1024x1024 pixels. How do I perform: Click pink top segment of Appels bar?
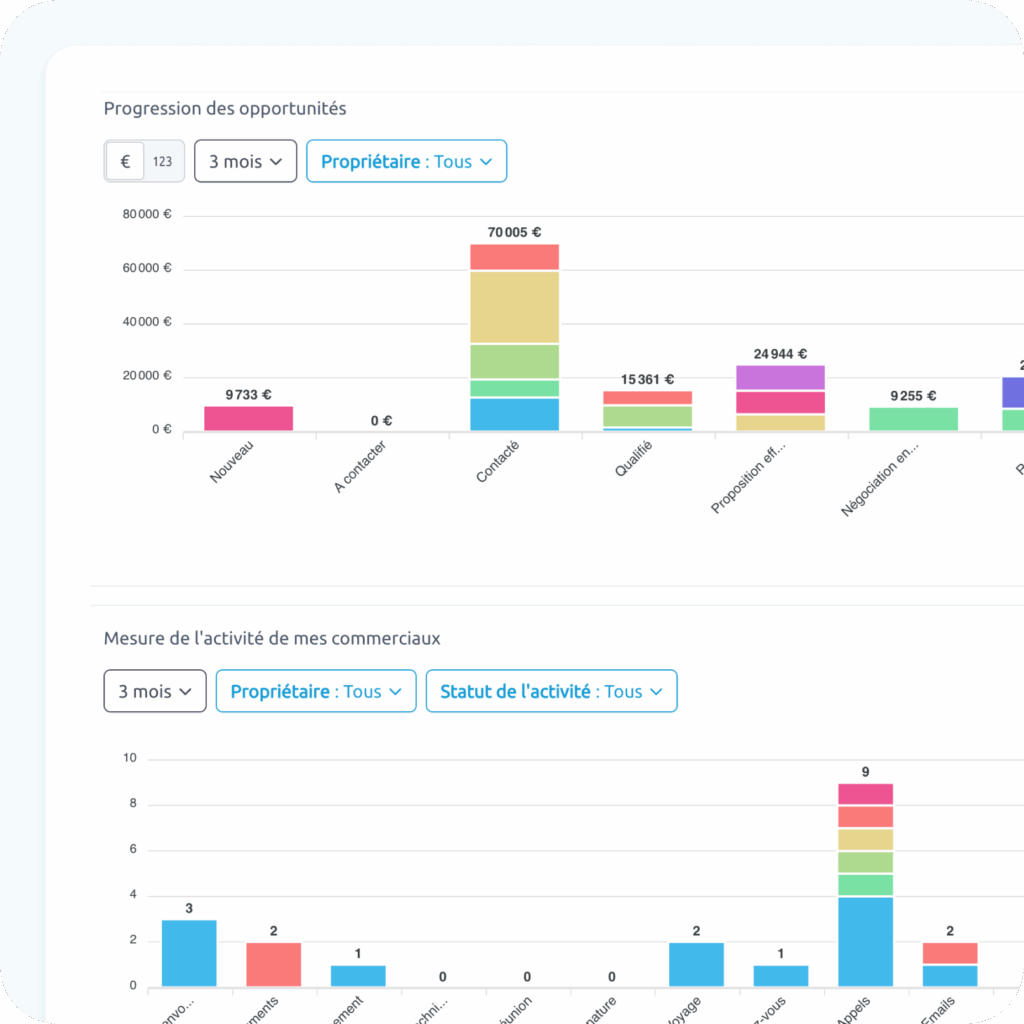coord(865,794)
